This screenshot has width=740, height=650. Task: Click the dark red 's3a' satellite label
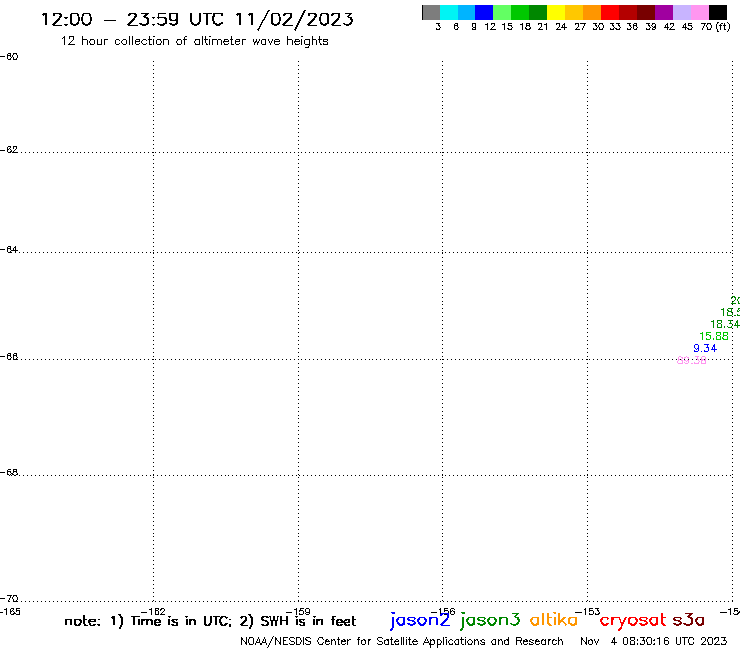[689, 620]
